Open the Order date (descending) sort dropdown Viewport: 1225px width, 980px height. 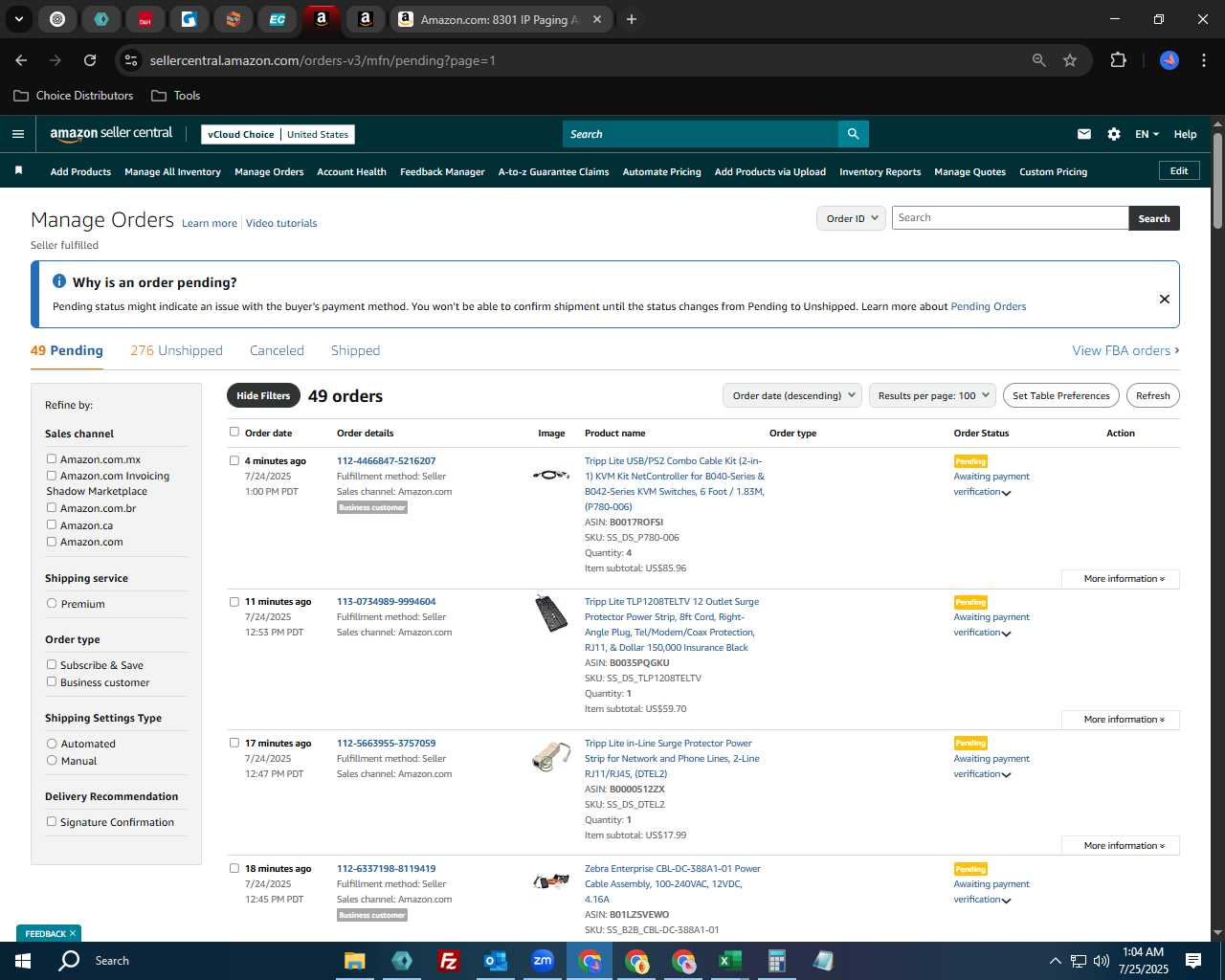click(x=792, y=395)
